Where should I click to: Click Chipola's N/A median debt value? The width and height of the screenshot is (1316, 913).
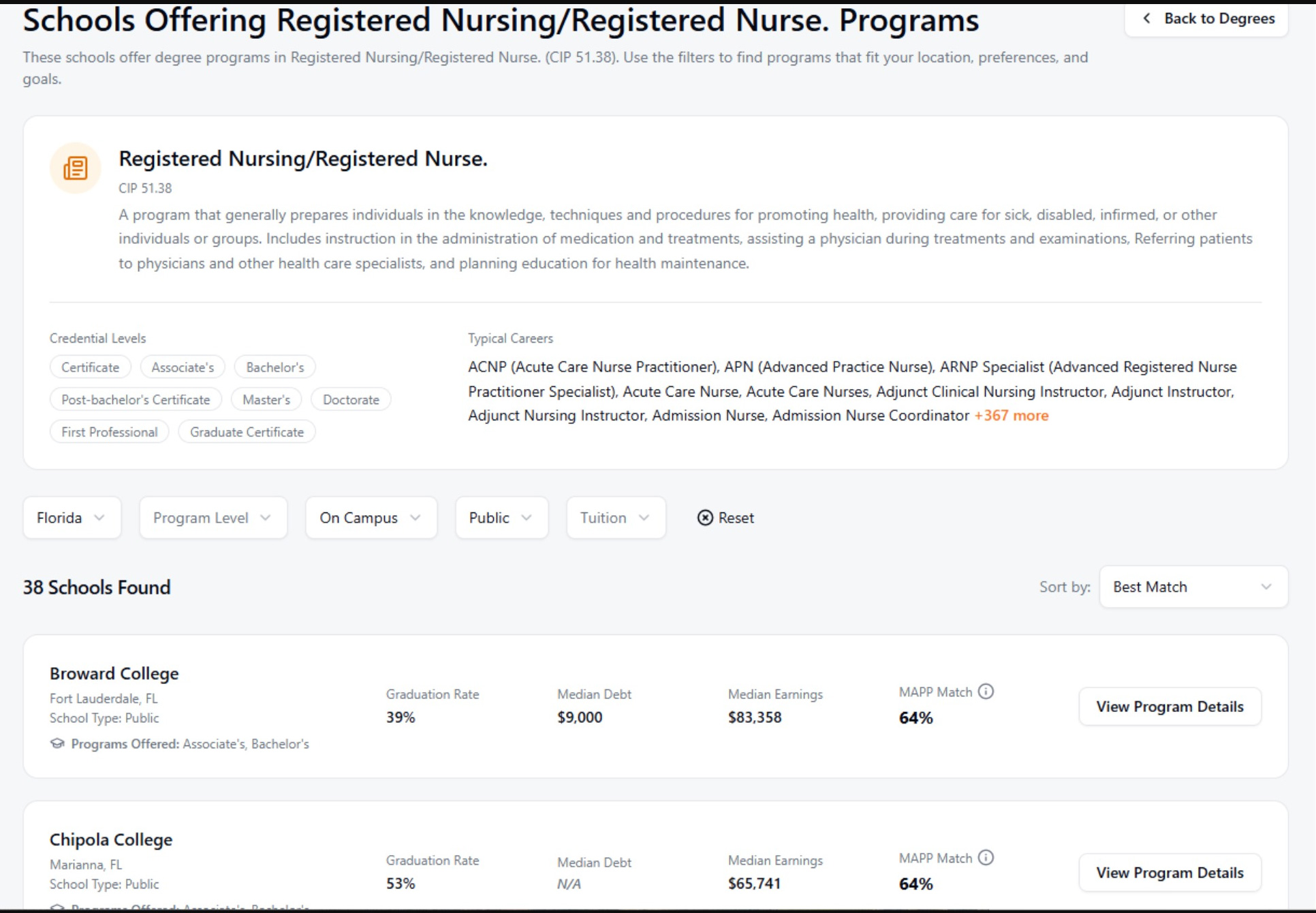569,884
